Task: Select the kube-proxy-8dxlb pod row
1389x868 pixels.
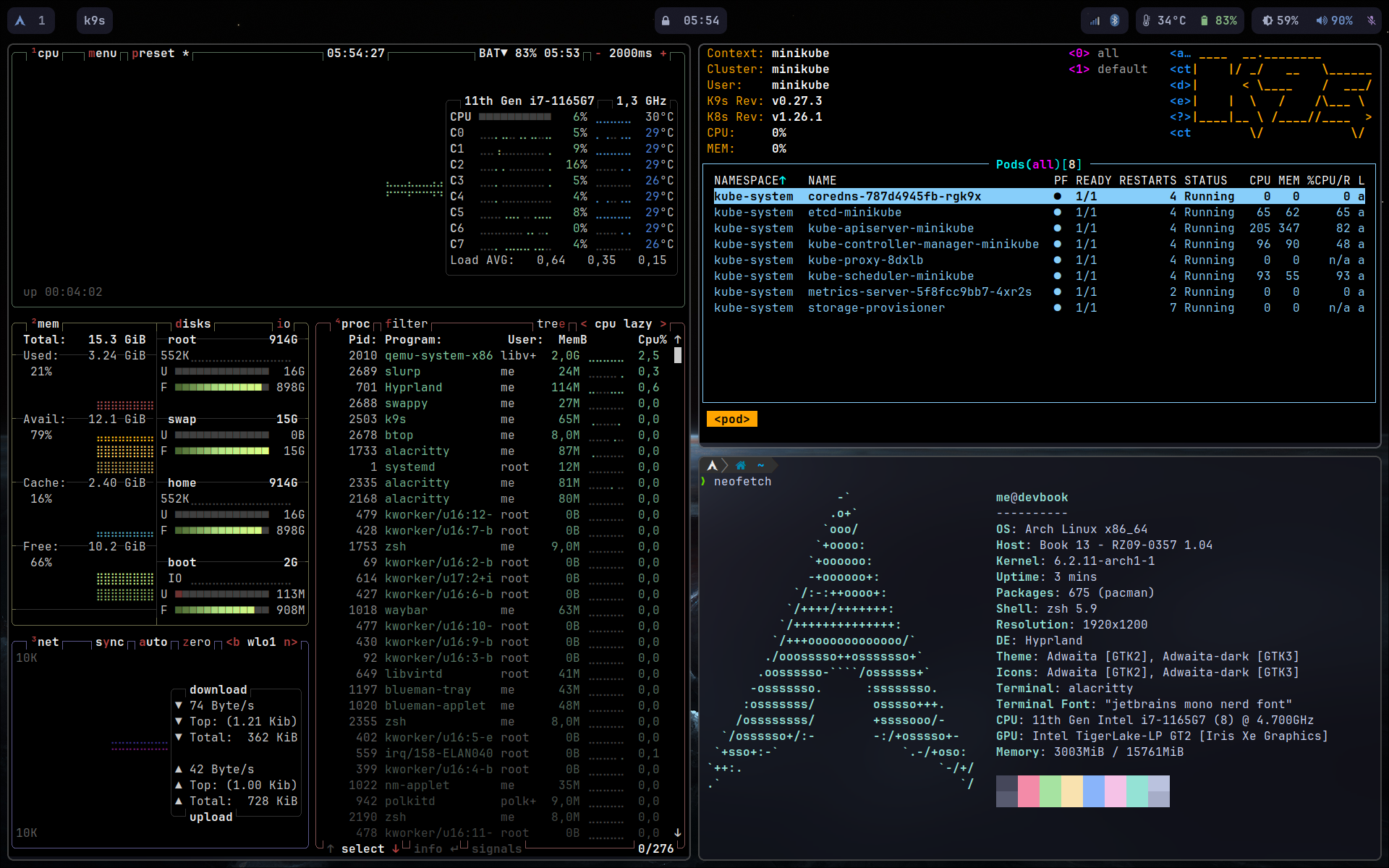Action: [1039, 260]
